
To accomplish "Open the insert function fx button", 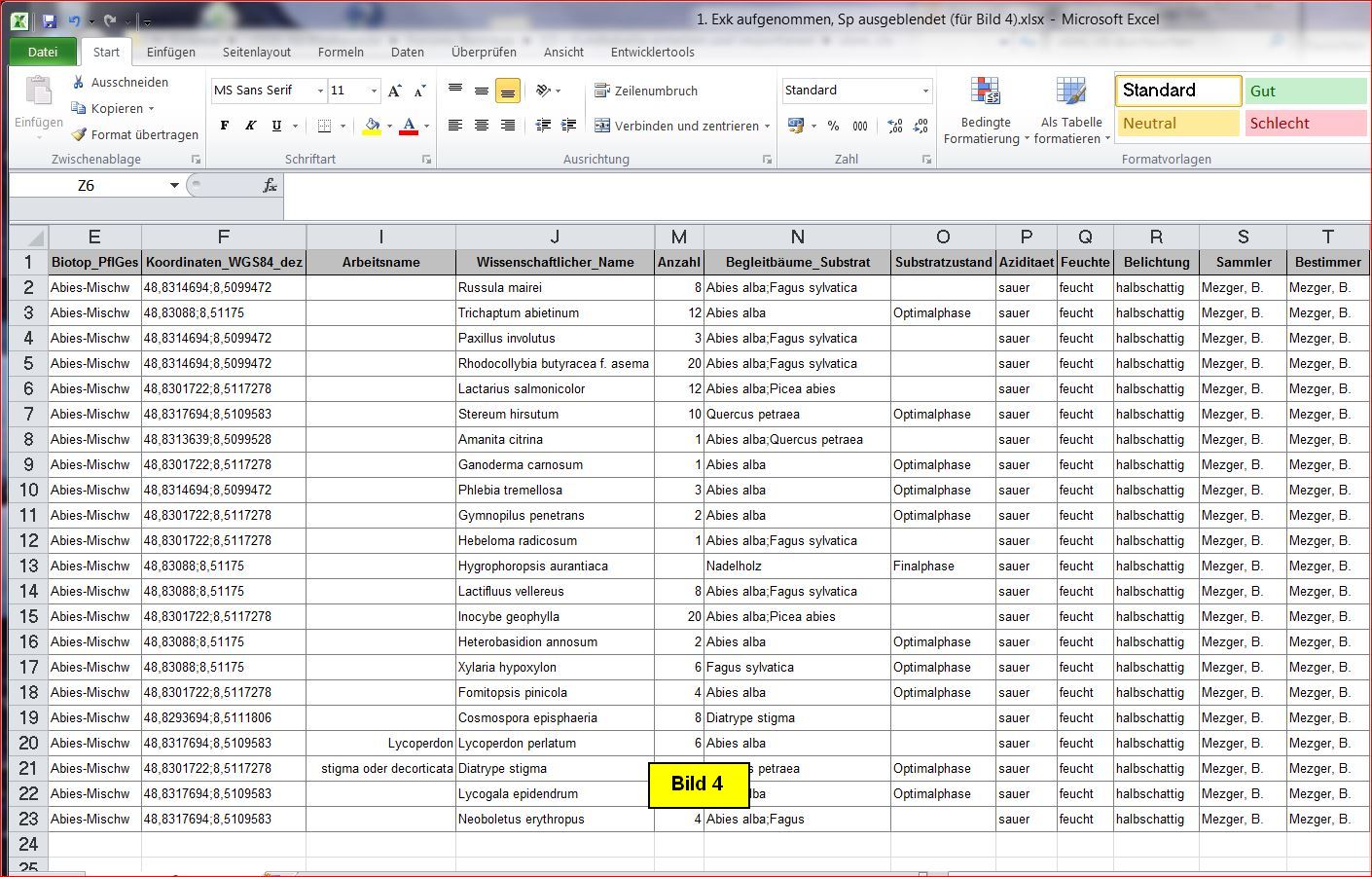I will click(x=270, y=185).
